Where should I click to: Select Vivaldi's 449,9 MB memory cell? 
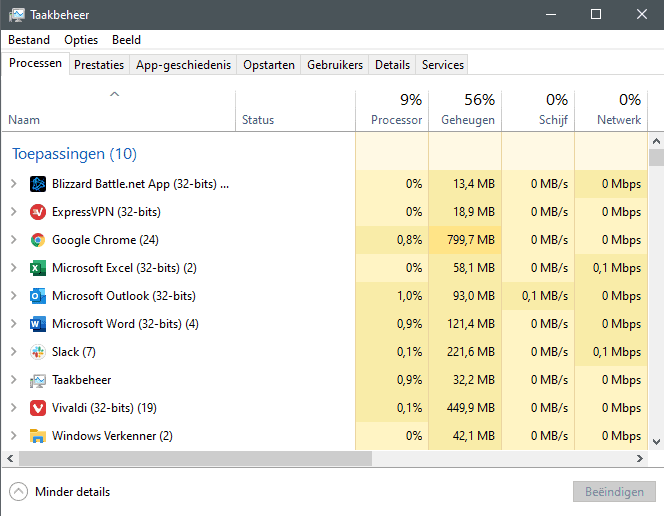pyautogui.click(x=465, y=408)
